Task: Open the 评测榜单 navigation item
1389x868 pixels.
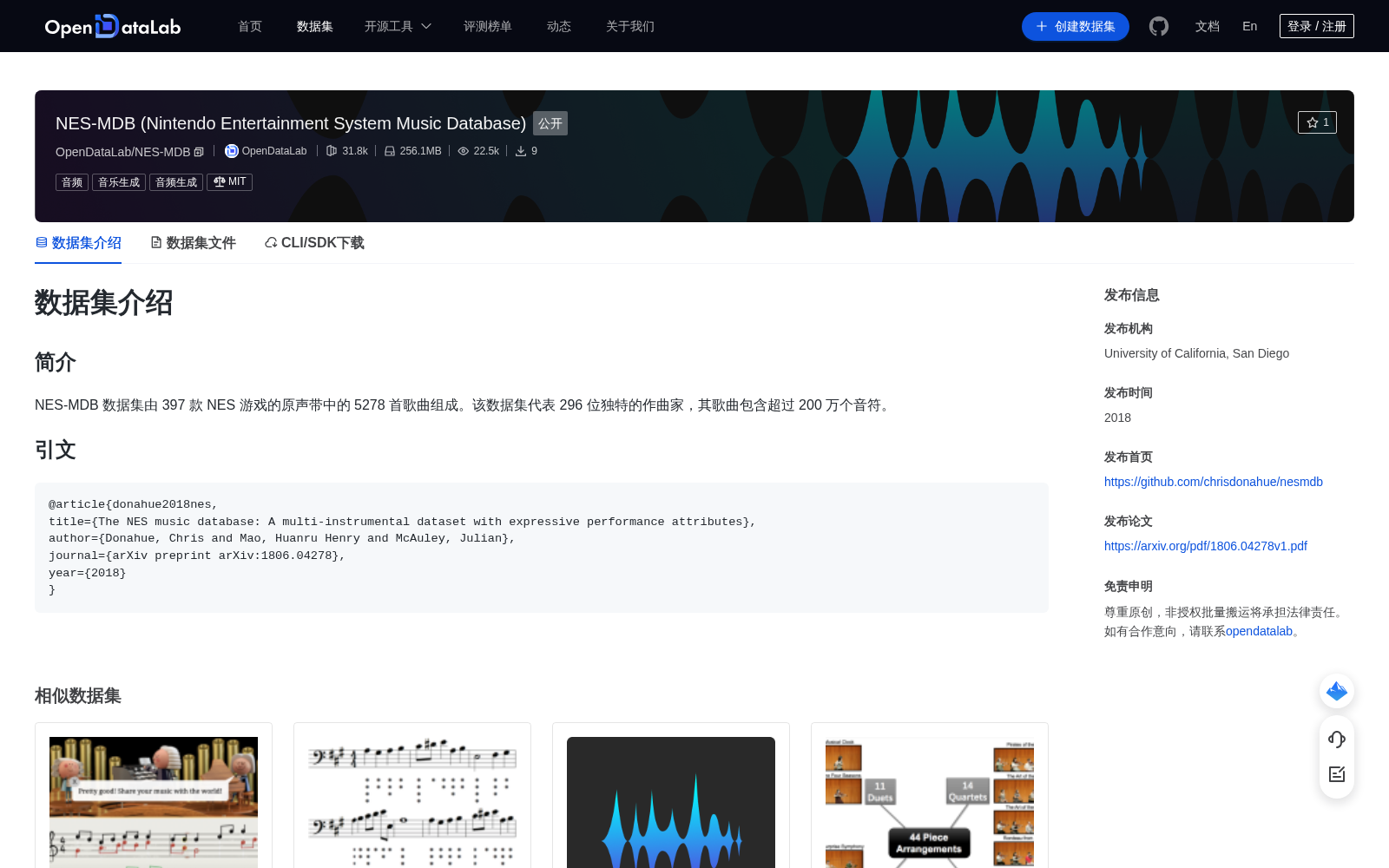Action: [x=488, y=26]
